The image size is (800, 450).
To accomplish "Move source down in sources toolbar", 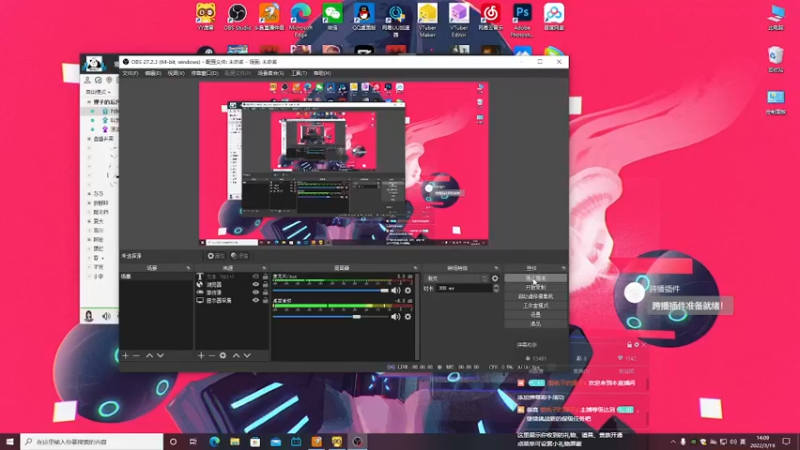I will pos(247,355).
